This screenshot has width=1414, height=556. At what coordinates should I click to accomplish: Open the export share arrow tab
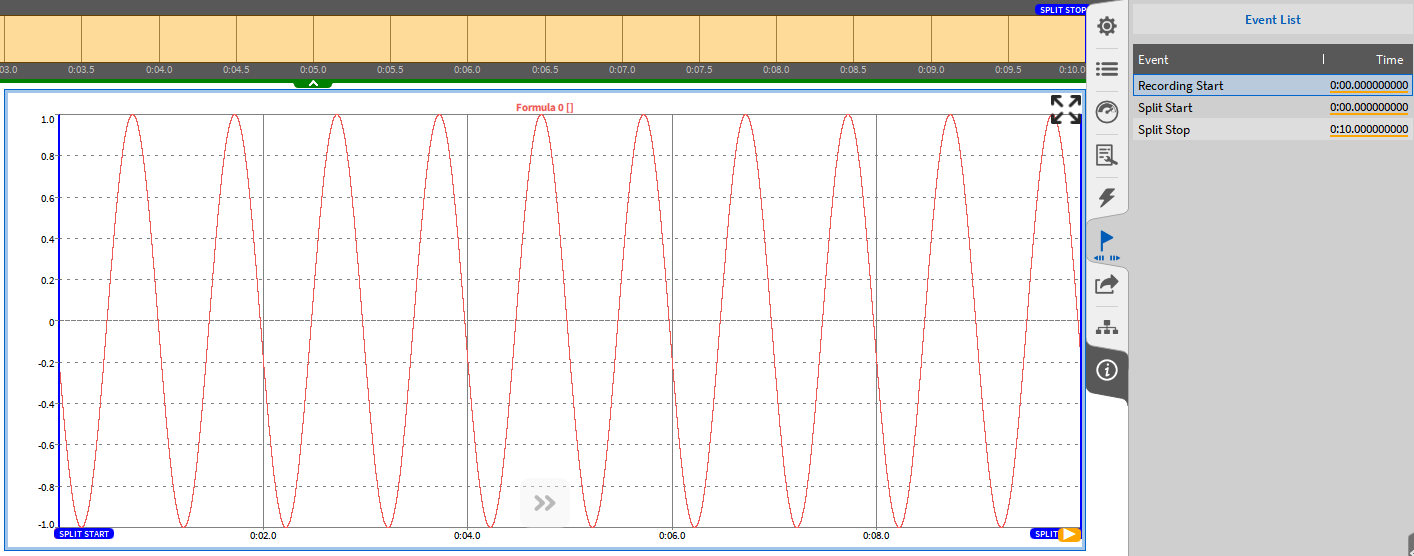point(1107,285)
